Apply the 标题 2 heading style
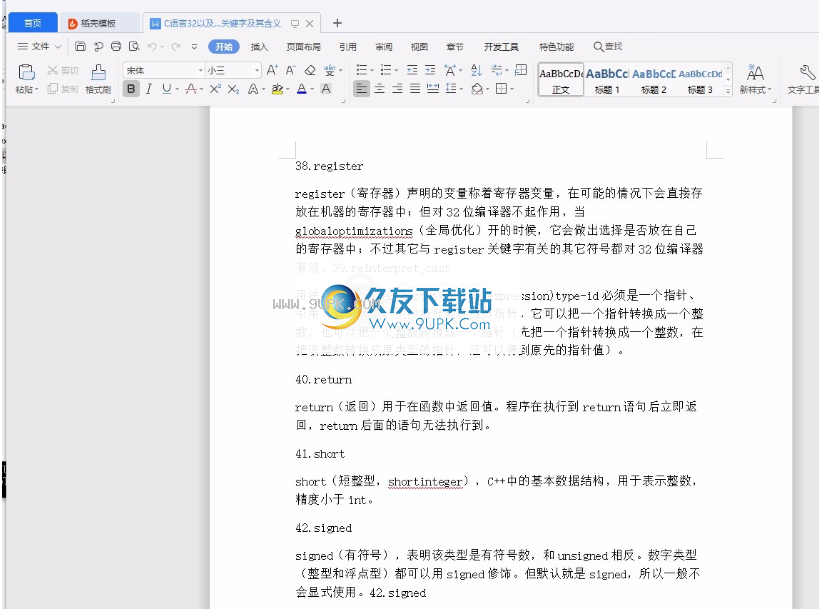The height and width of the screenshot is (614, 819). [653, 80]
